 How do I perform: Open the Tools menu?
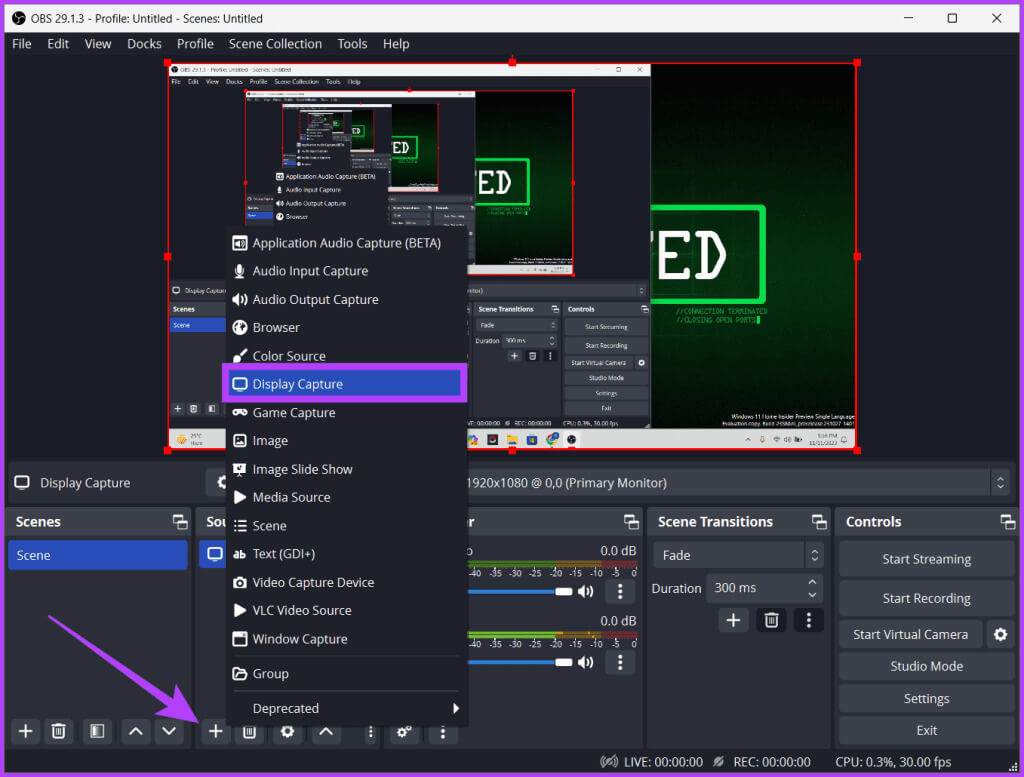click(352, 44)
